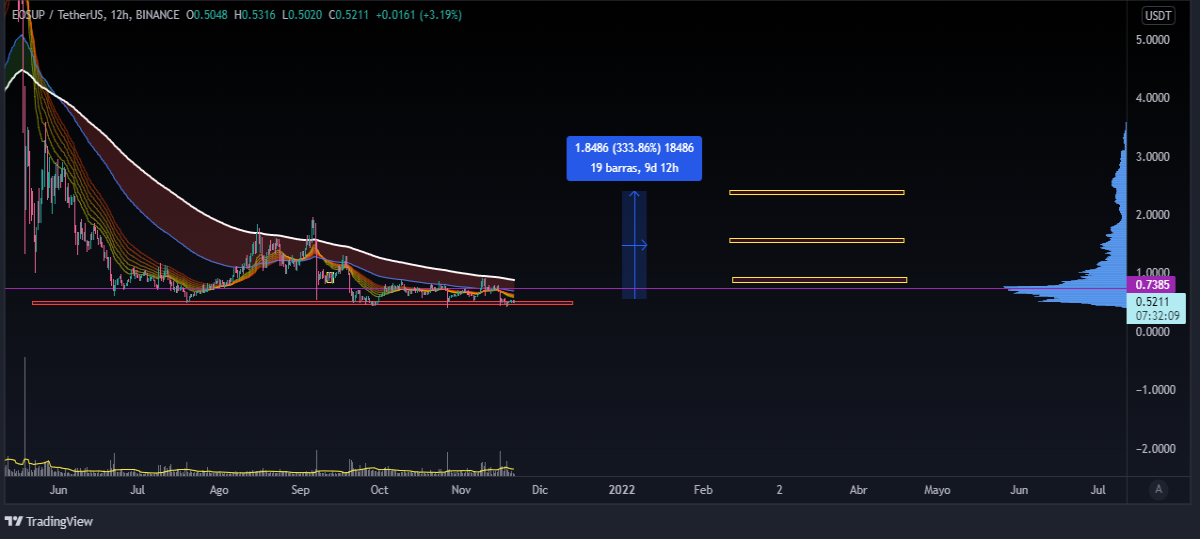
Task: Click the 2.0000 price axis label
Action: 1152,215
